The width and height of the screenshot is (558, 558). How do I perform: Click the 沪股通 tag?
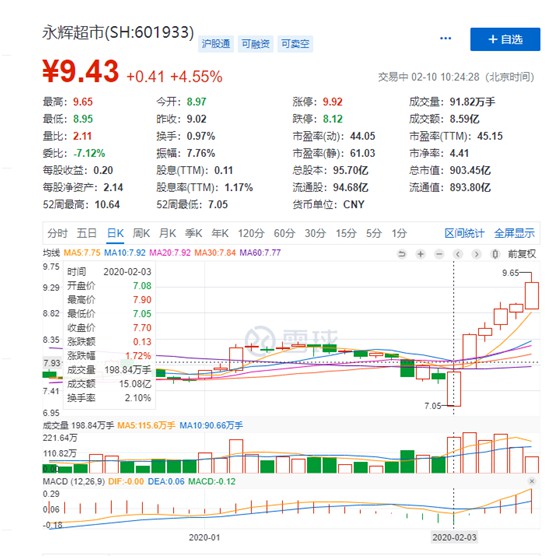click(216, 44)
